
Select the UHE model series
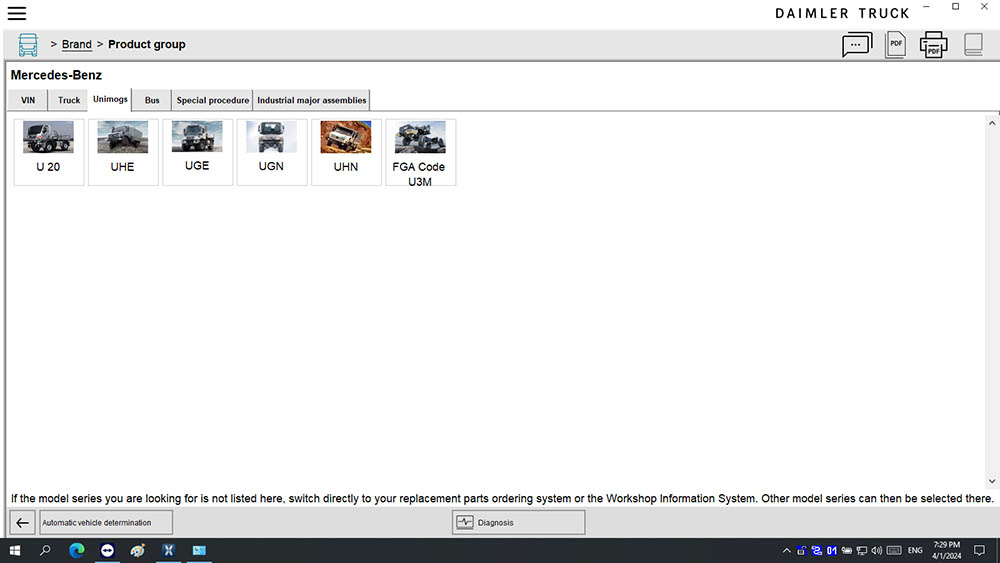[x=122, y=152]
